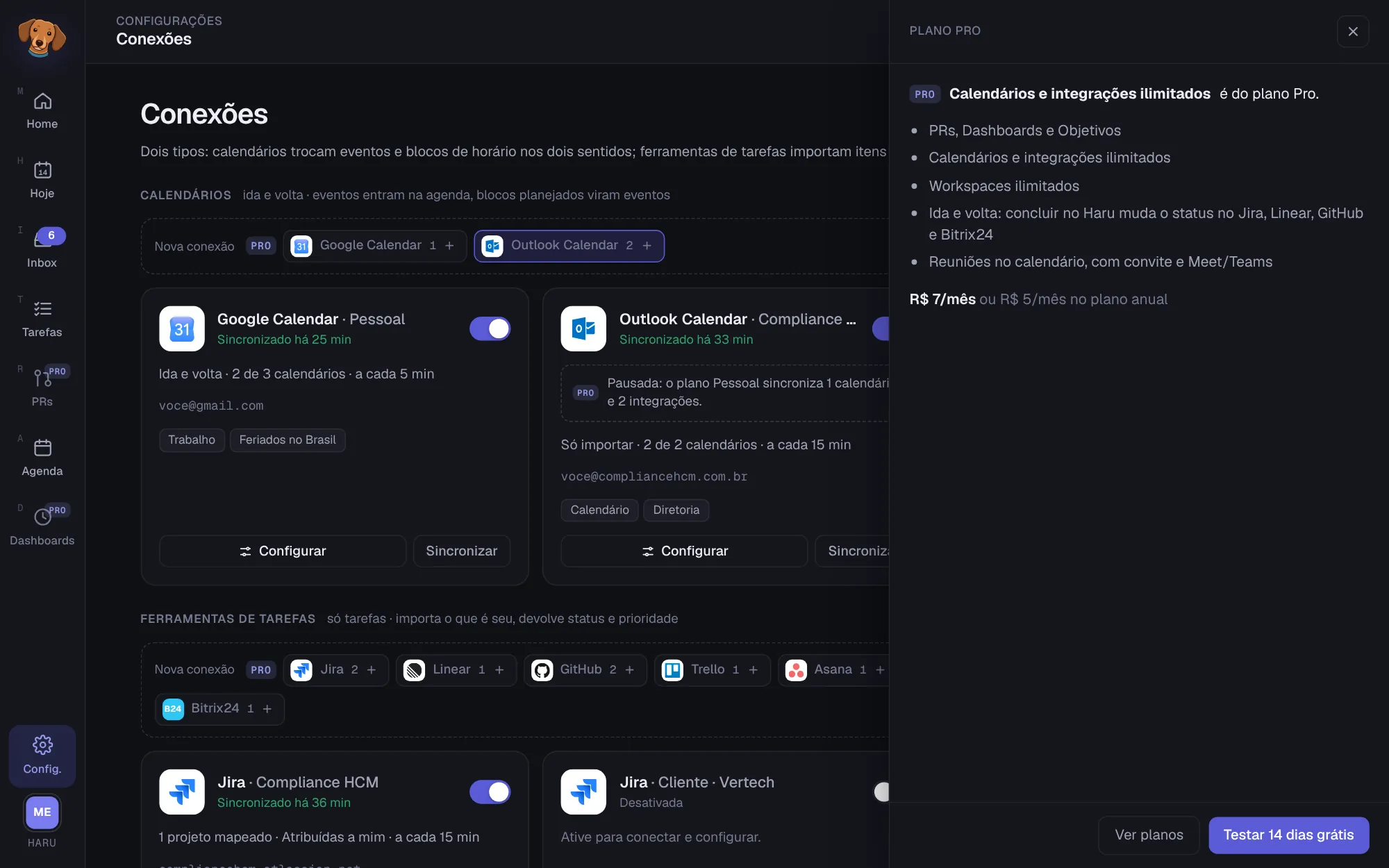Toggle Outlook Calendar Compliance switch
1389x868 pixels.
[881, 328]
